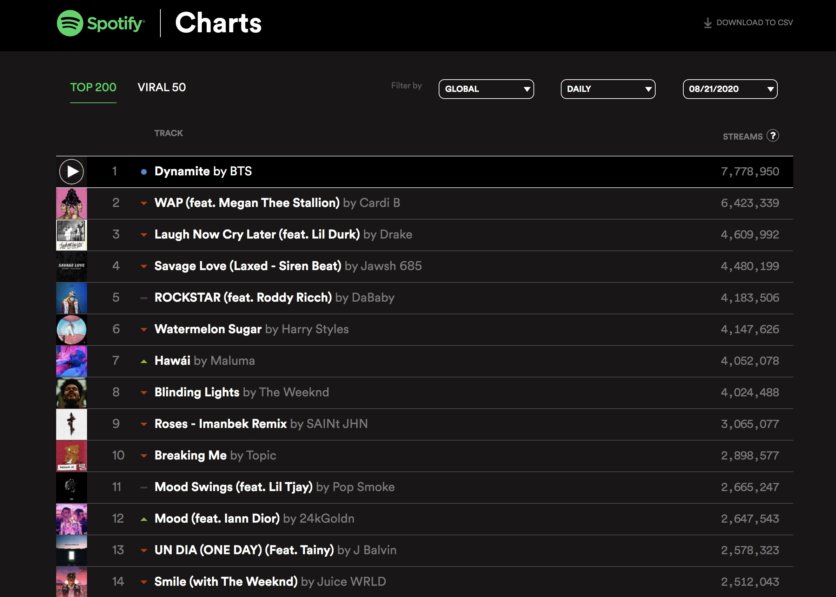
Task: Open Savage Love track row
Action: (x=424, y=266)
